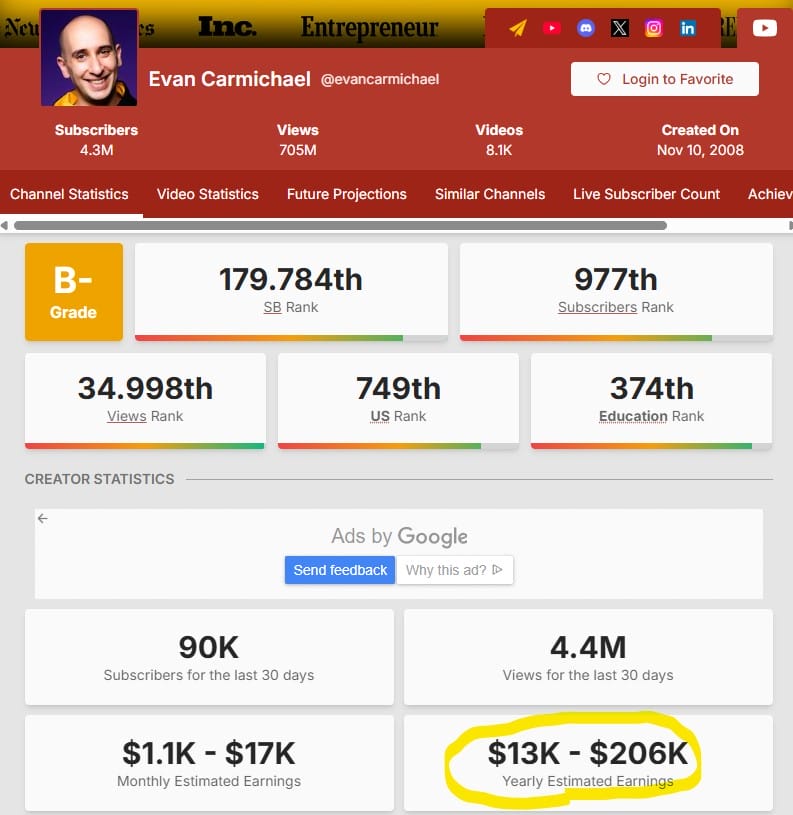This screenshot has width=793, height=815.
Task: Click the heart icon in Login to Favorite
Action: 603,79
